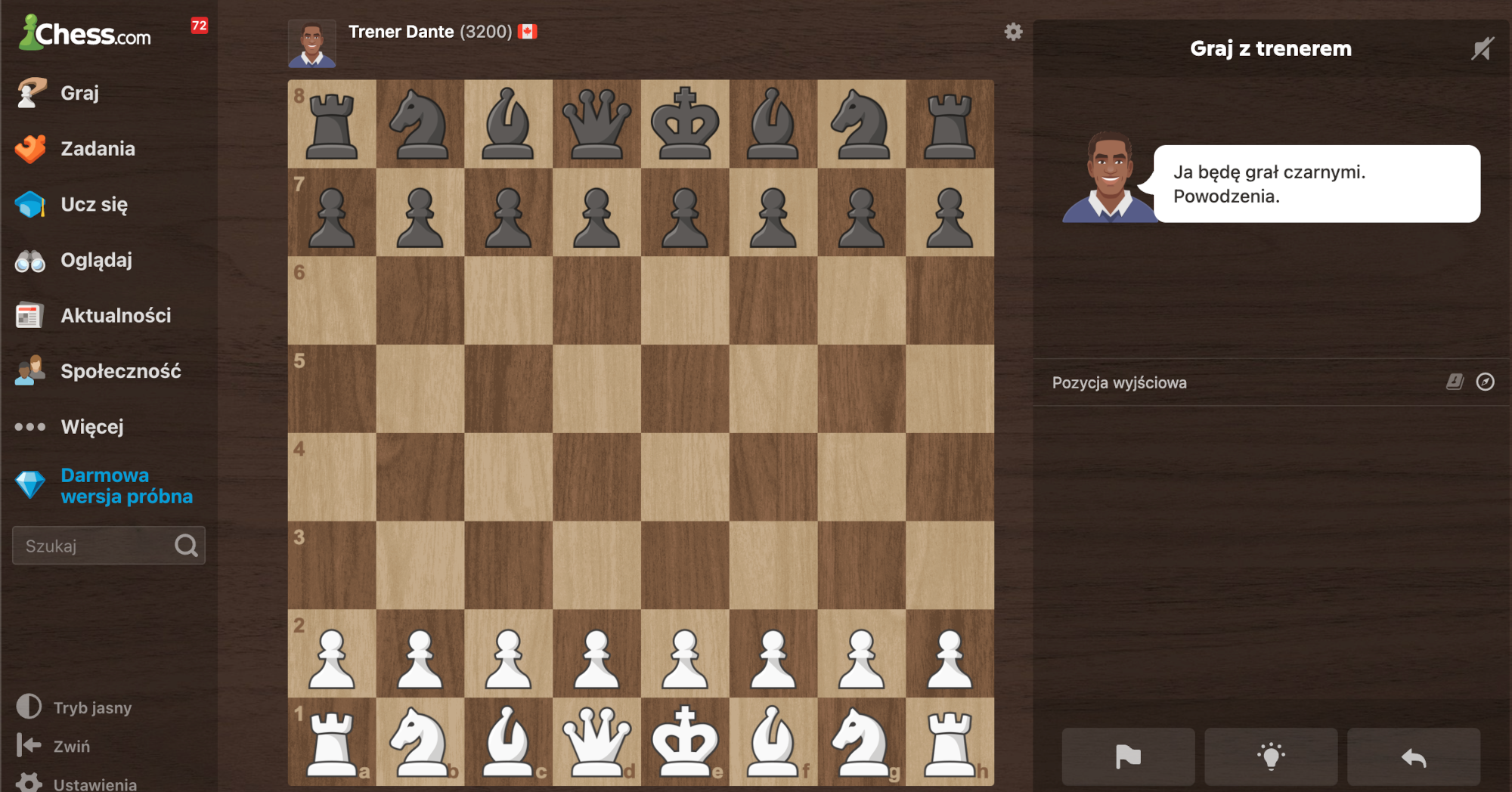
Task: Open the analysis compass icon
Action: [x=1486, y=382]
